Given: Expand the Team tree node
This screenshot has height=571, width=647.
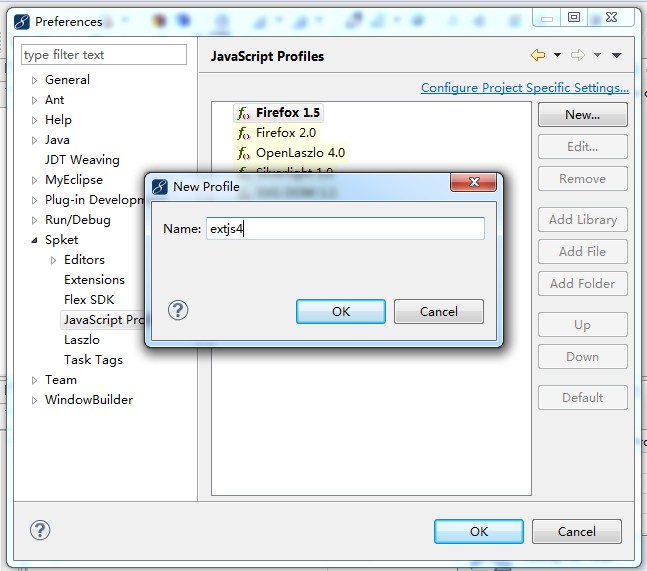Looking at the screenshot, I should coord(35,380).
